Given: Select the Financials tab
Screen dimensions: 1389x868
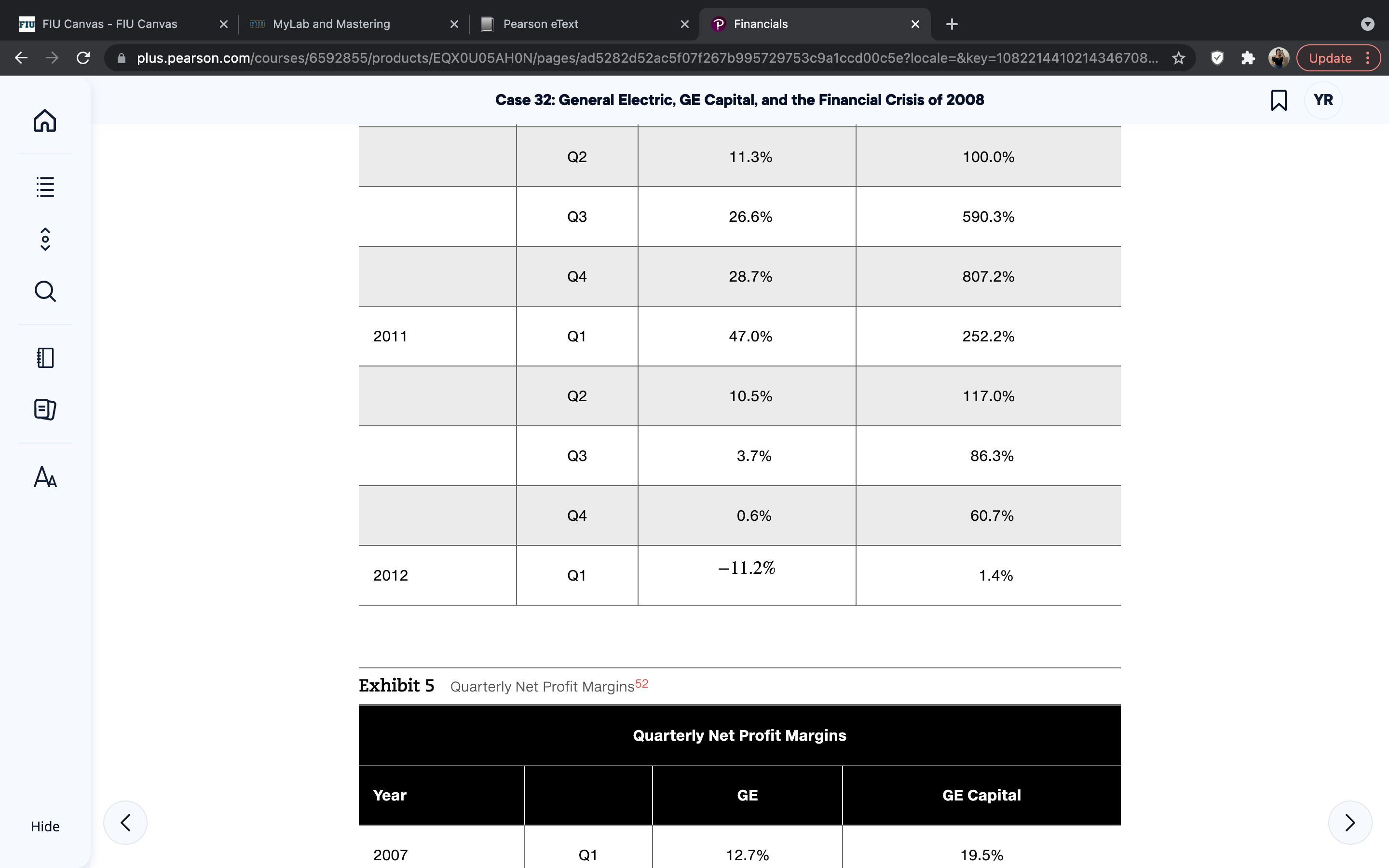Looking at the screenshot, I should 814,24.
